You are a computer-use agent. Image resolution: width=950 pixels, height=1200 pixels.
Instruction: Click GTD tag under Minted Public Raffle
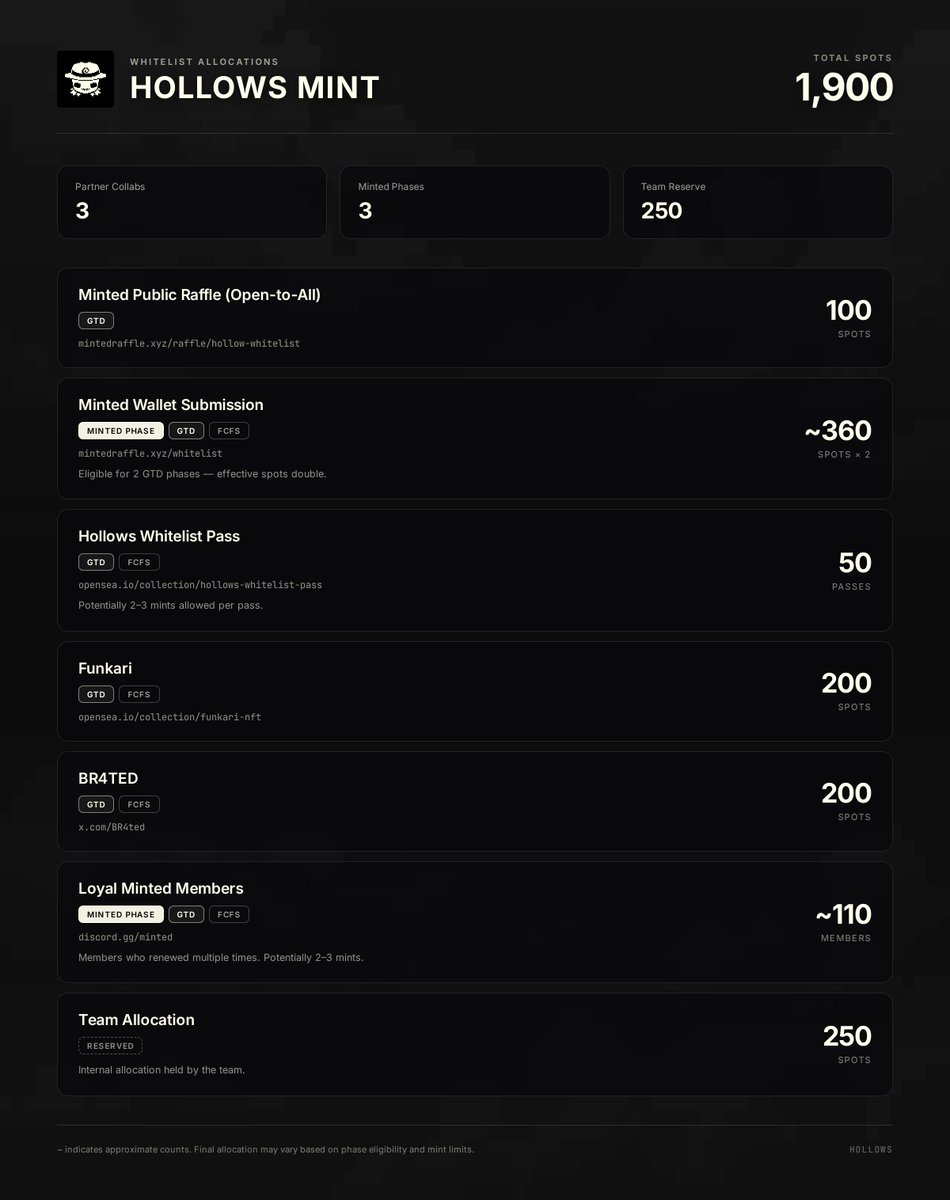point(96,321)
